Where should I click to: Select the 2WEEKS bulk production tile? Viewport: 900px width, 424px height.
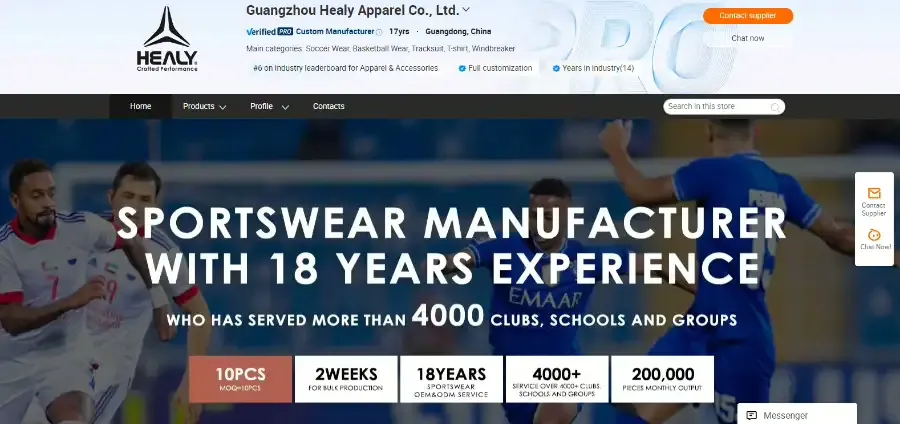[x=346, y=379]
